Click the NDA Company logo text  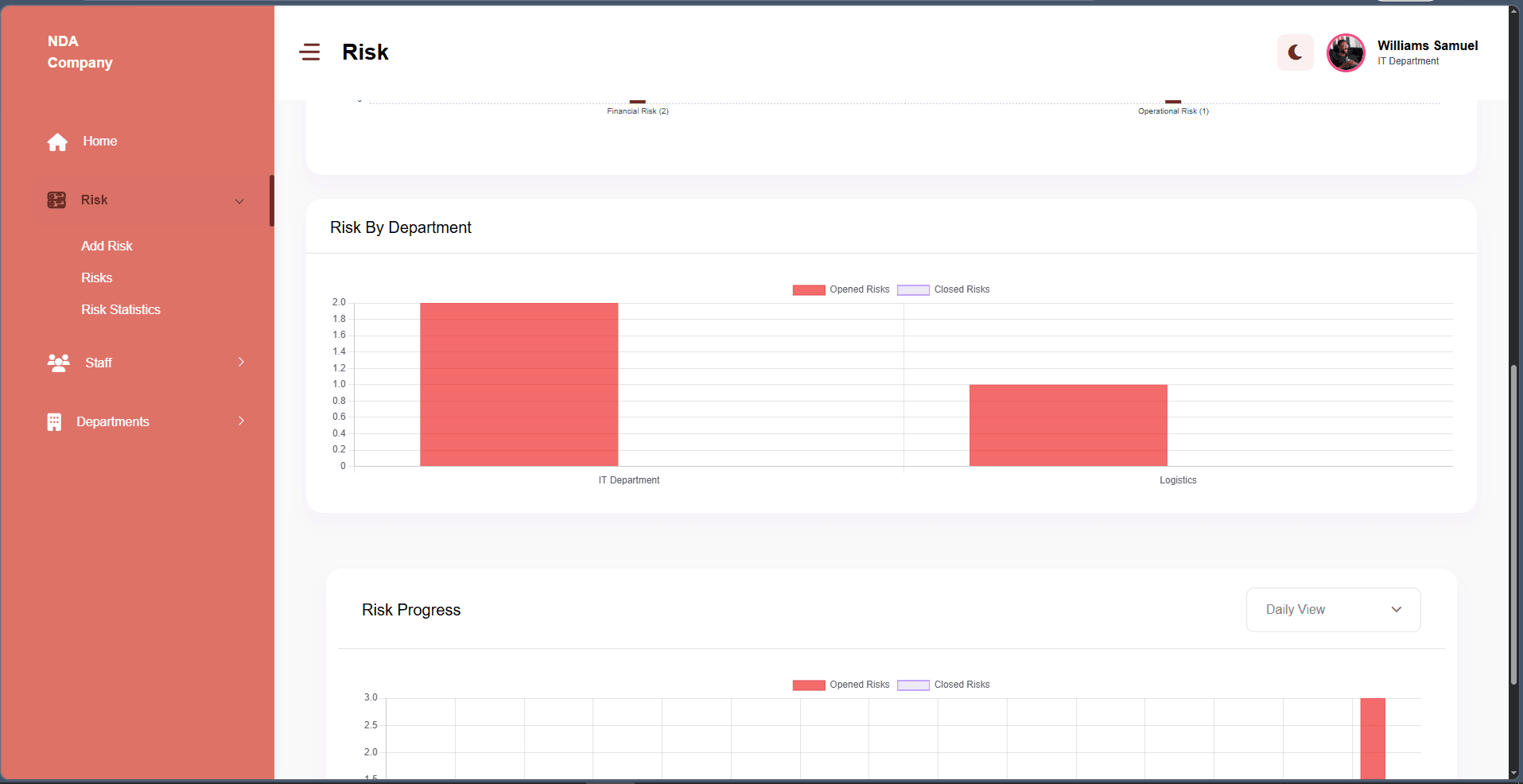click(x=80, y=52)
